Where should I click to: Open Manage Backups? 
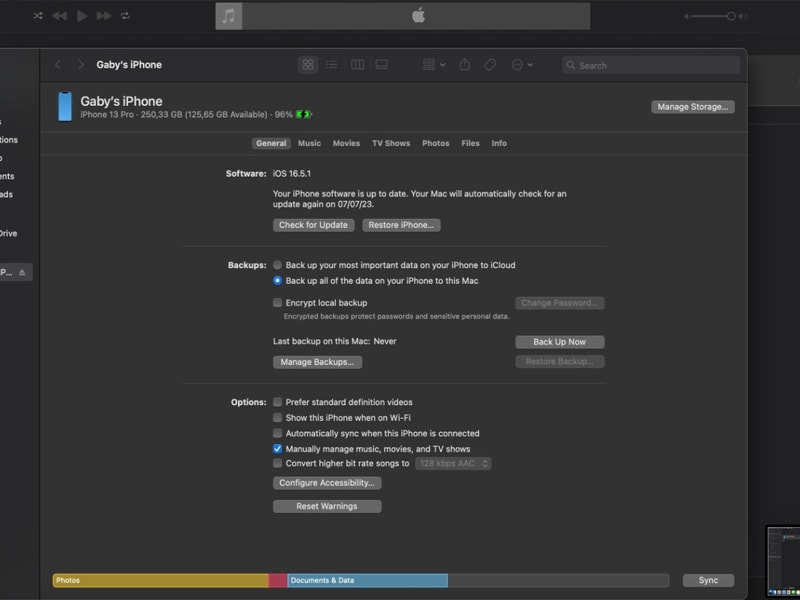click(x=317, y=362)
